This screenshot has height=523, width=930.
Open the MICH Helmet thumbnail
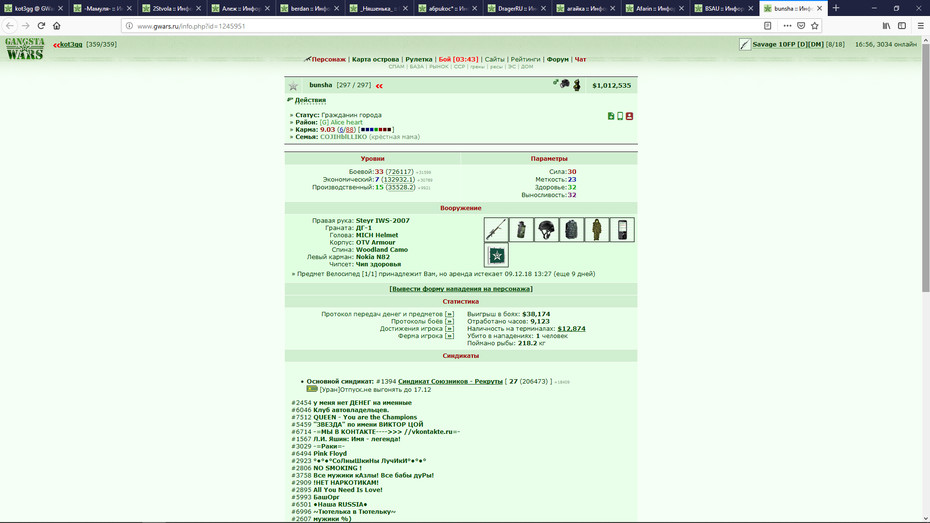click(546, 229)
